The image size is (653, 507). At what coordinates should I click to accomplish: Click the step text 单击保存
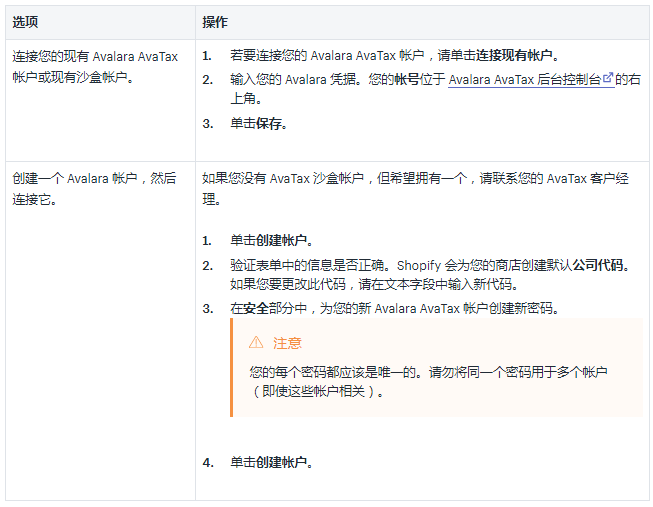pyautogui.click(x=259, y=123)
